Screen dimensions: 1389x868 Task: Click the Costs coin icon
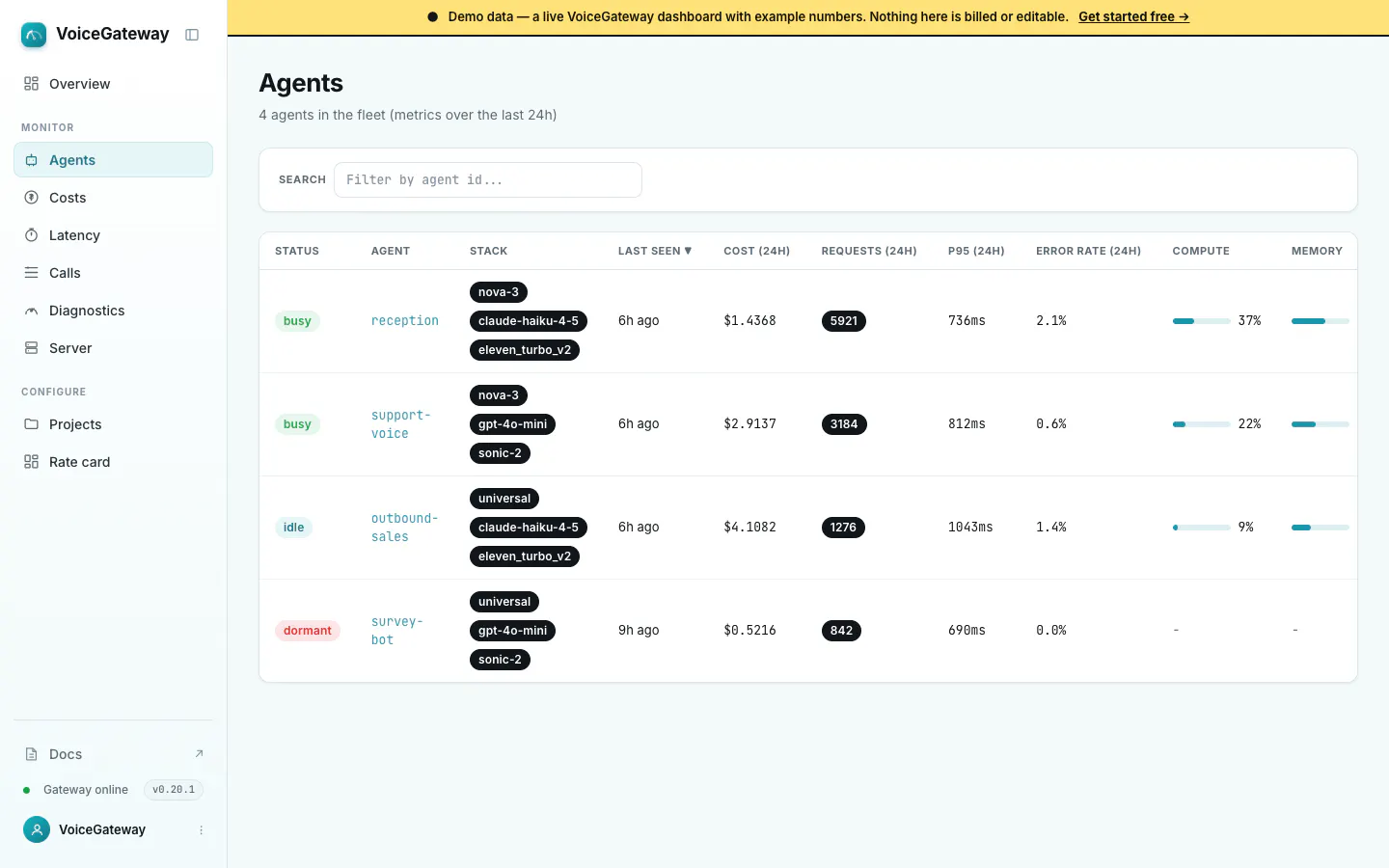click(32, 198)
